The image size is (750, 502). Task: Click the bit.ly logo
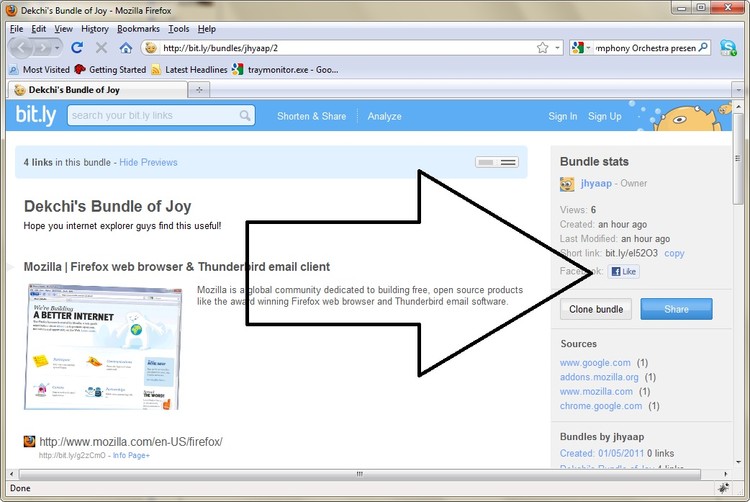tap(36, 116)
